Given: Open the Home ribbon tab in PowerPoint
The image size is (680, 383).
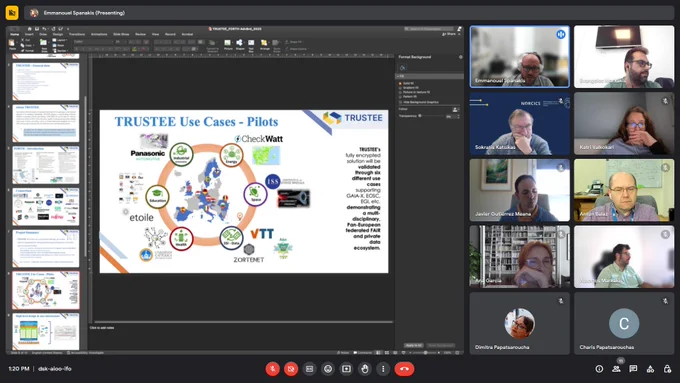Looking at the screenshot, I should 14,34.
